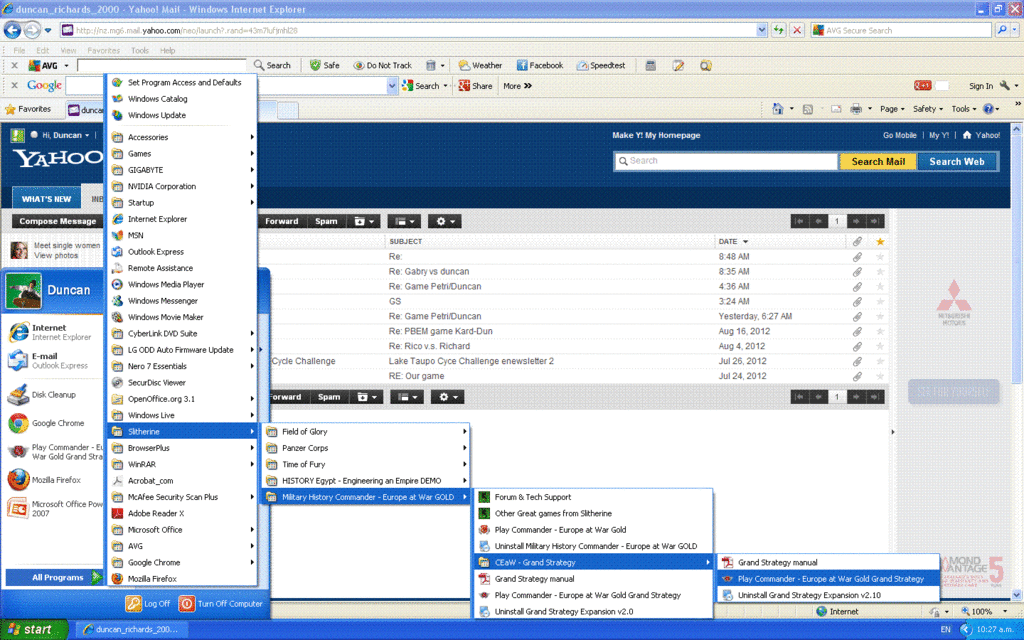Open the Favorites menu in menu bar
Screen dimensions: 1024x640
[x=103, y=50]
